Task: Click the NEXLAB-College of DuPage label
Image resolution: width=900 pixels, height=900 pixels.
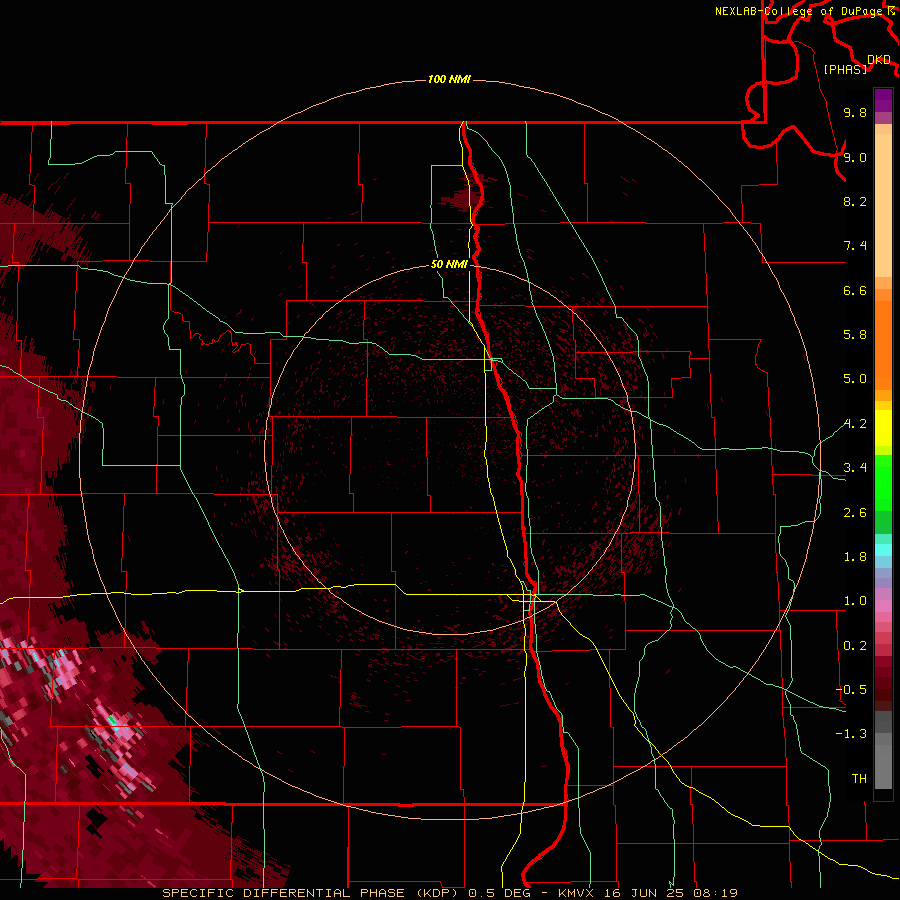Action: click(x=799, y=11)
